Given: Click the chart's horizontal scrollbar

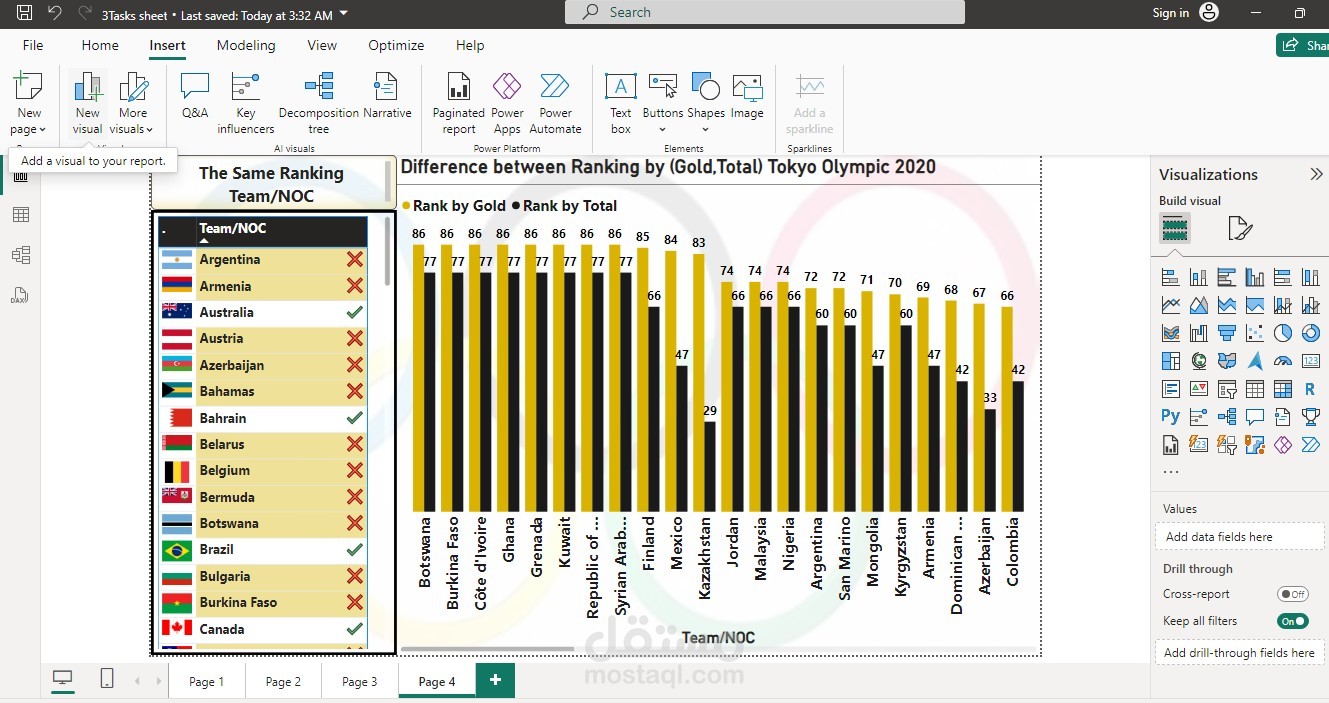Looking at the screenshot, I should tap(487, 649).
